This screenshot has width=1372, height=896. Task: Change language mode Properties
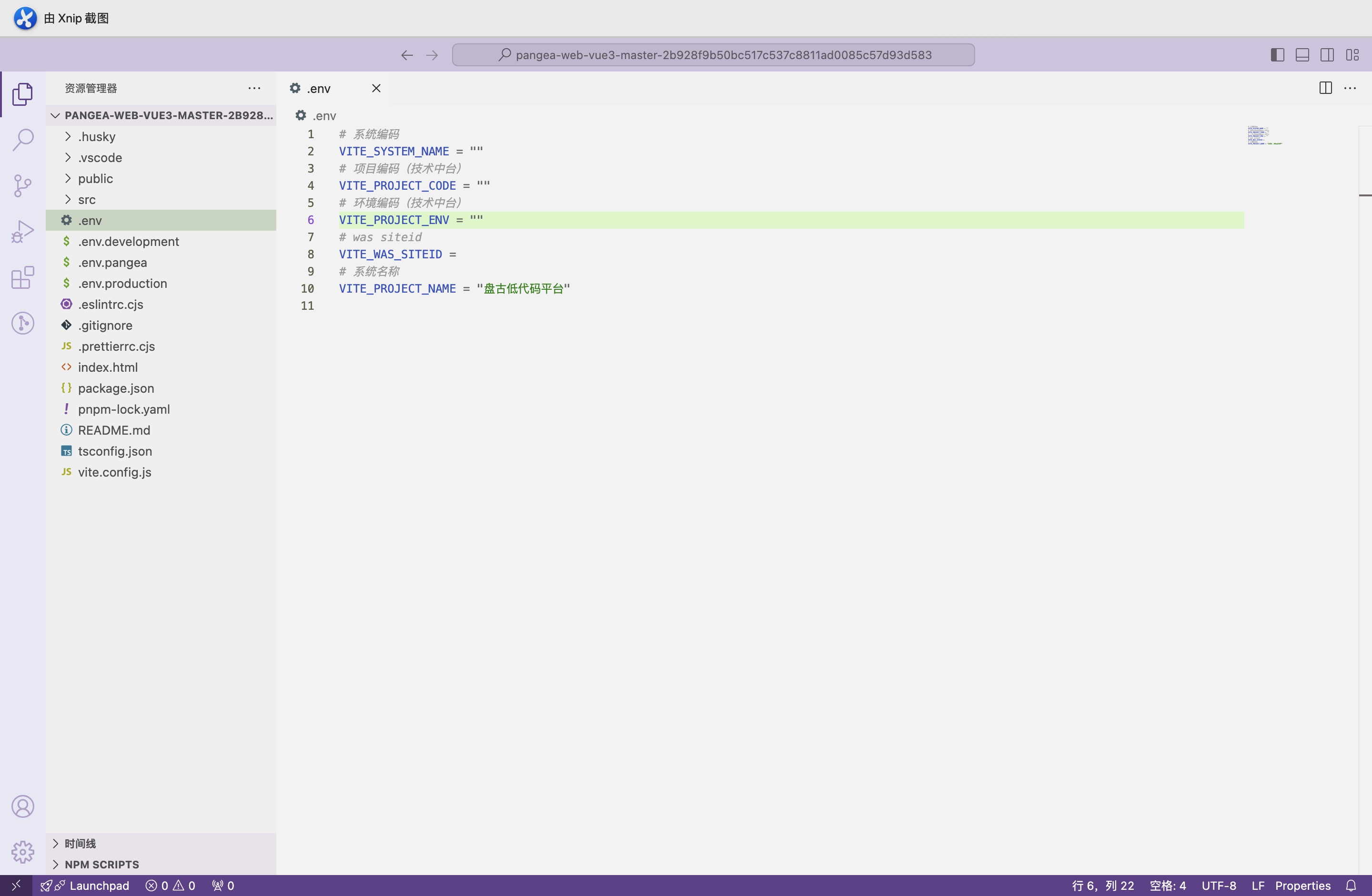[1303, 886]
